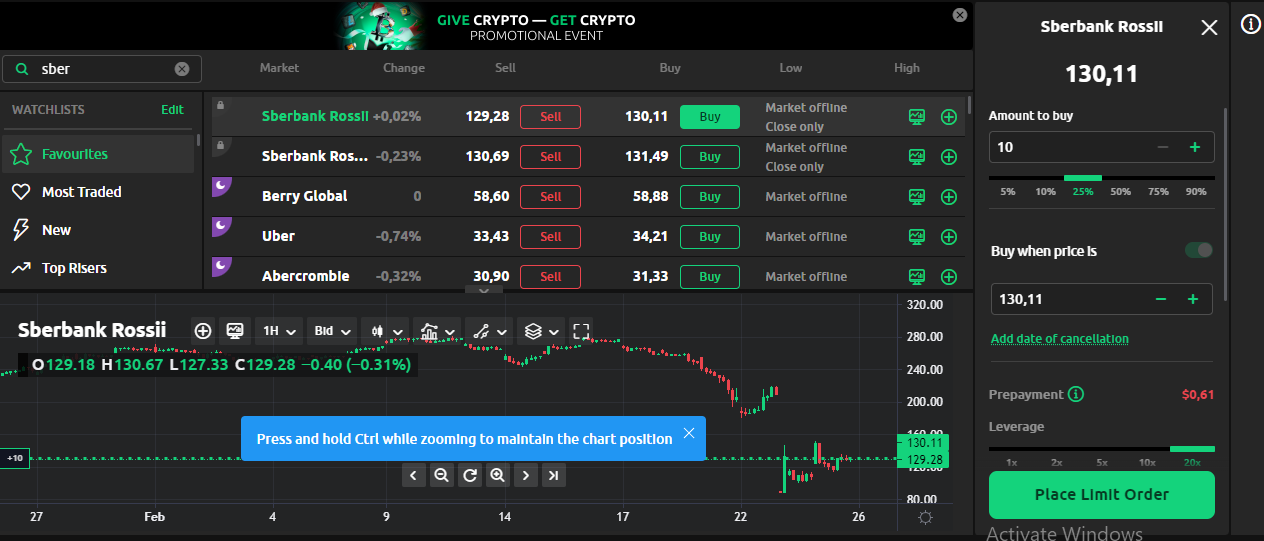The width and height of the screenshot is (1264, 541).
Task: Select New watchlist
Action: tap(97, 230)
